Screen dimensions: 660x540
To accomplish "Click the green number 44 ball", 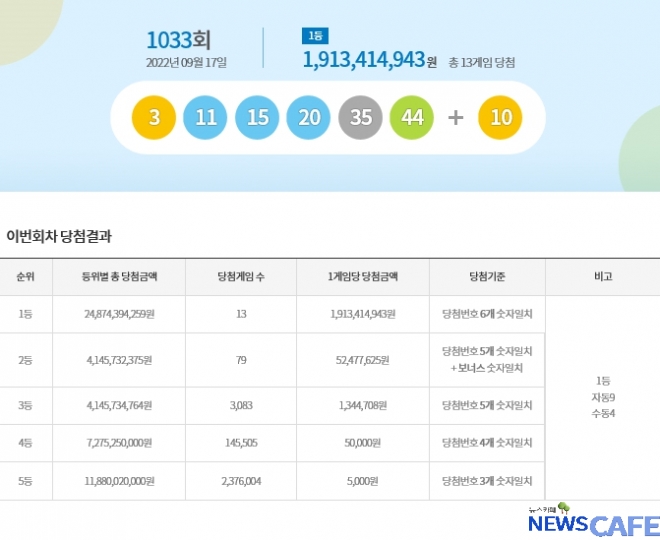I will point(412,117).
